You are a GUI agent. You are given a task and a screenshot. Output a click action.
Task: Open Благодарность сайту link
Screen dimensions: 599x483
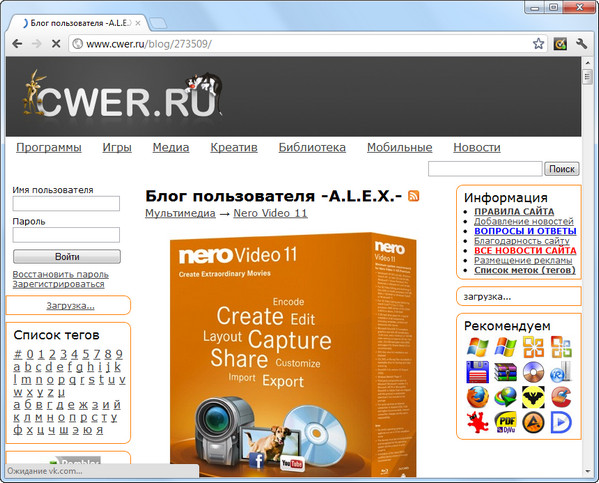522,241
